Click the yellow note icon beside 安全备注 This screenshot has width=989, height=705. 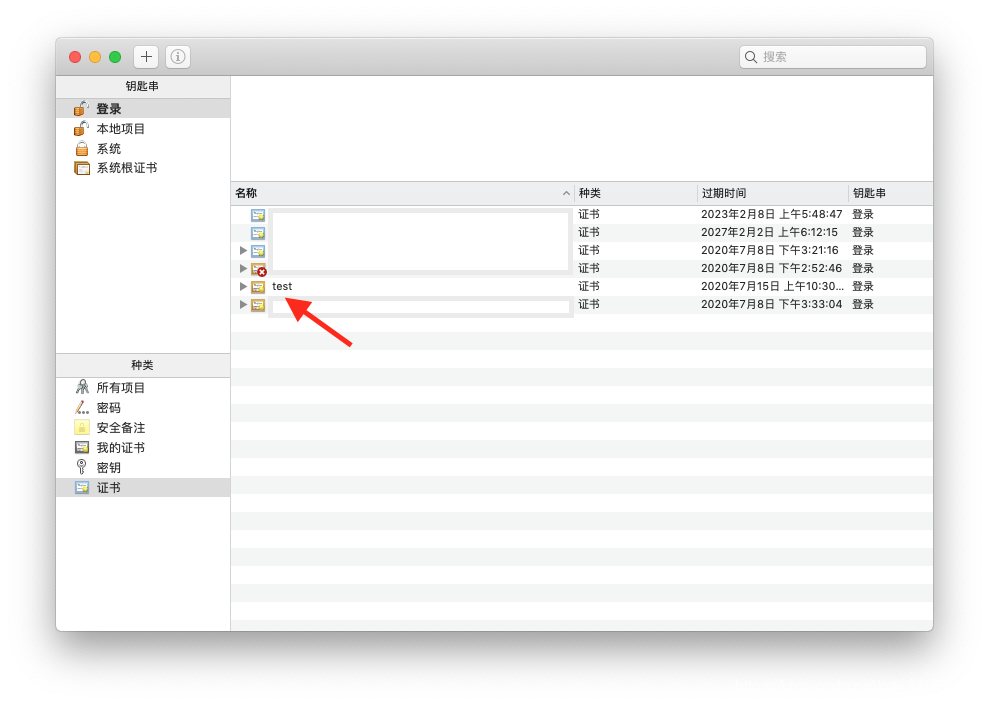tap(82, 428)
